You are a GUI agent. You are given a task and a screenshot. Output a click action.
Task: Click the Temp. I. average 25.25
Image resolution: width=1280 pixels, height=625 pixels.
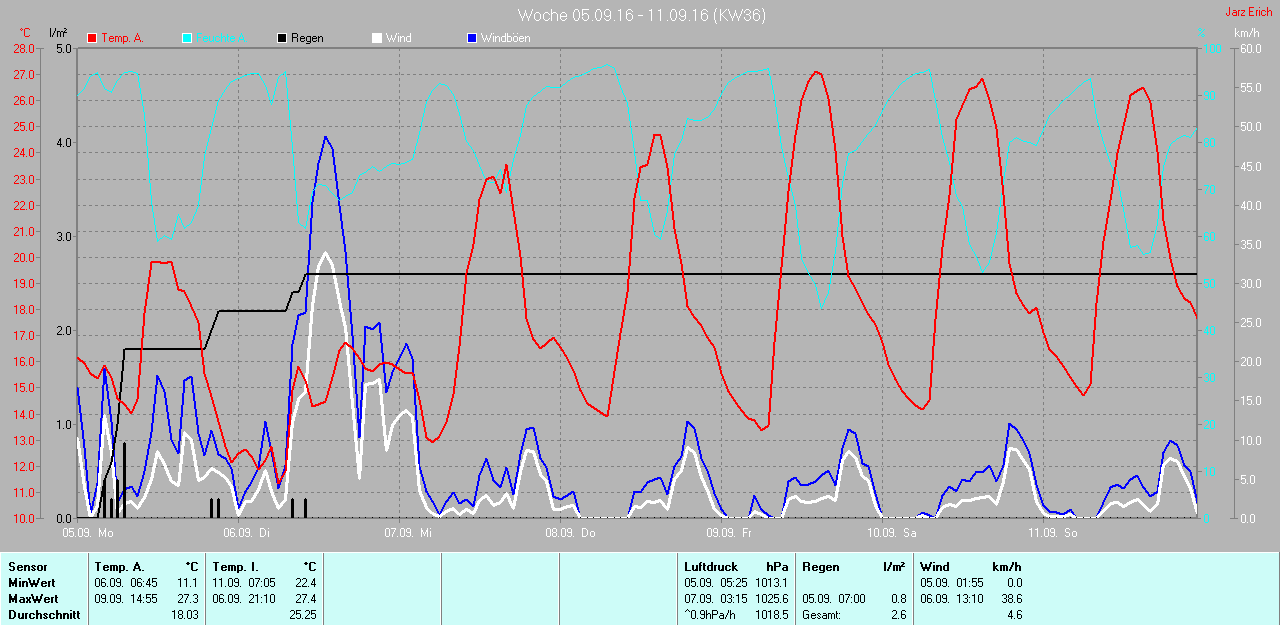click(x=303, y=615)
